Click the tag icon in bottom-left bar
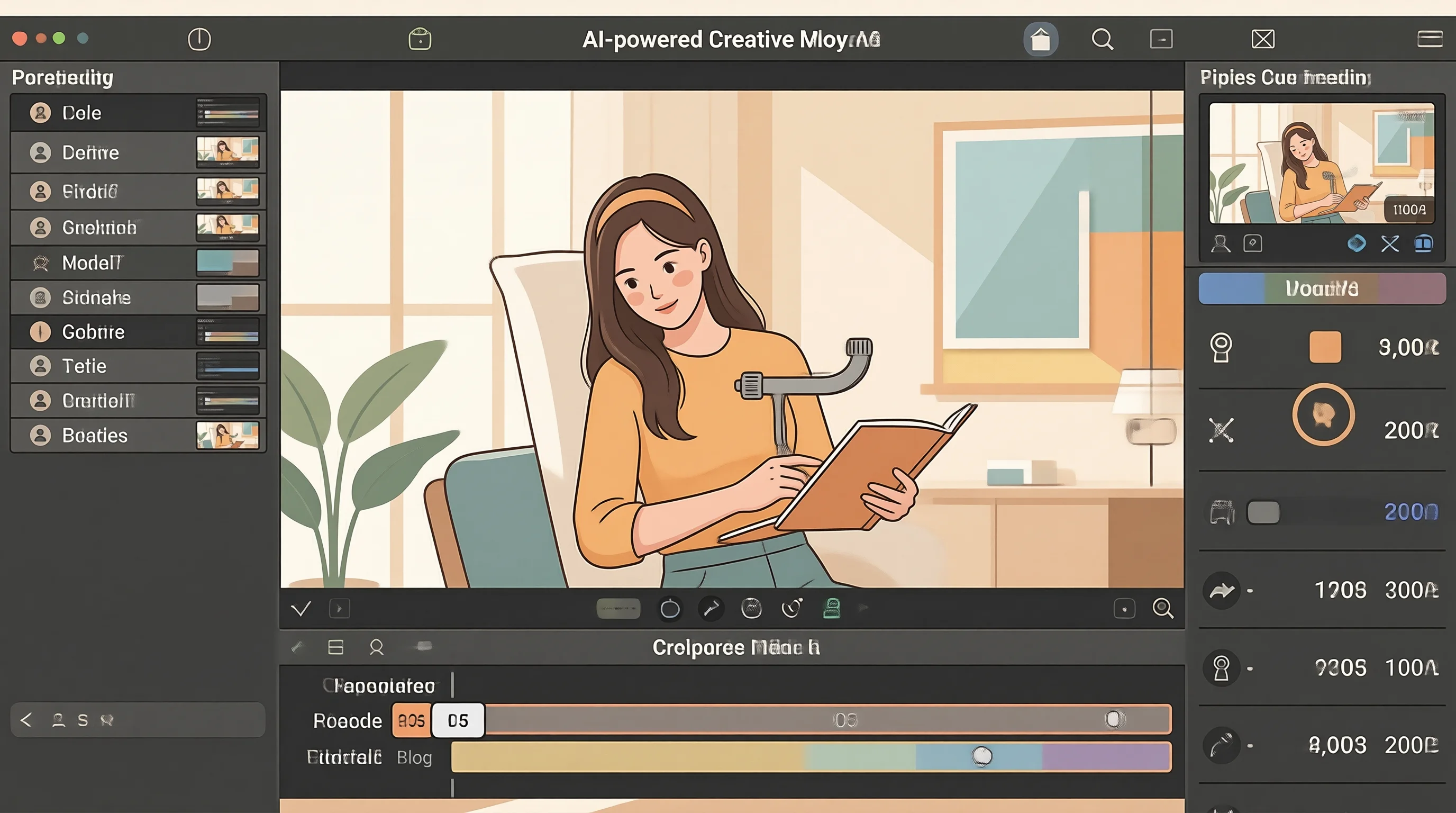1456x813 pixels. click(x=107, y=720)
